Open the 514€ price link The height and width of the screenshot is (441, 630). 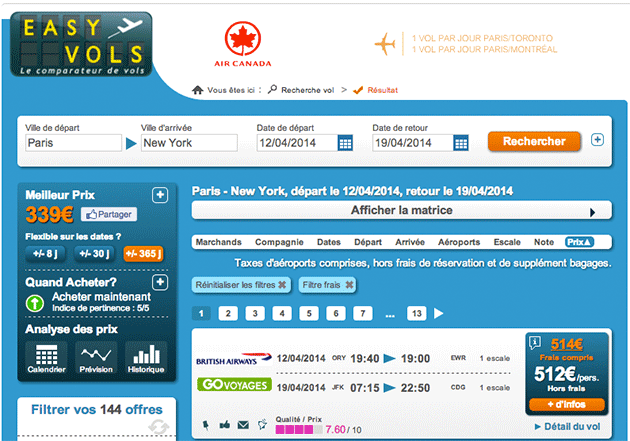tap(567, 344)
